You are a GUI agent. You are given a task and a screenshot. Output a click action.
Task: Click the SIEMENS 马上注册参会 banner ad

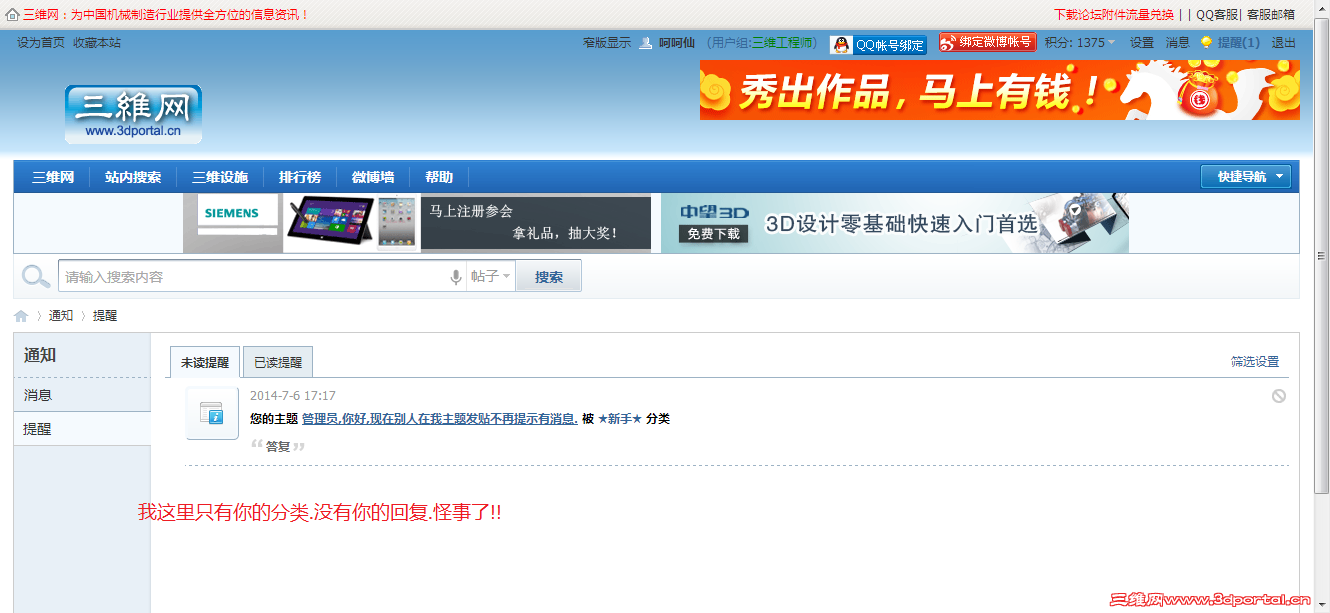point(417,223)
